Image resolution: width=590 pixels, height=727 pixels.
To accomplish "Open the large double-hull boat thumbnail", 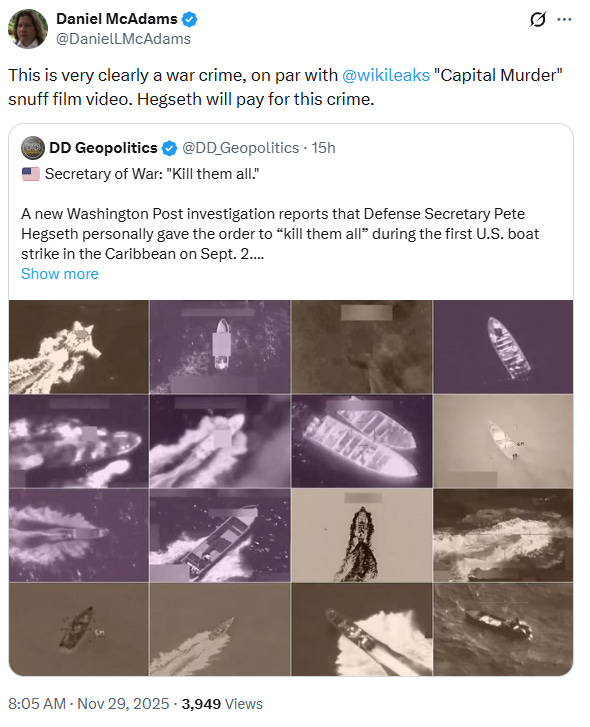I will tap(362, 441).
